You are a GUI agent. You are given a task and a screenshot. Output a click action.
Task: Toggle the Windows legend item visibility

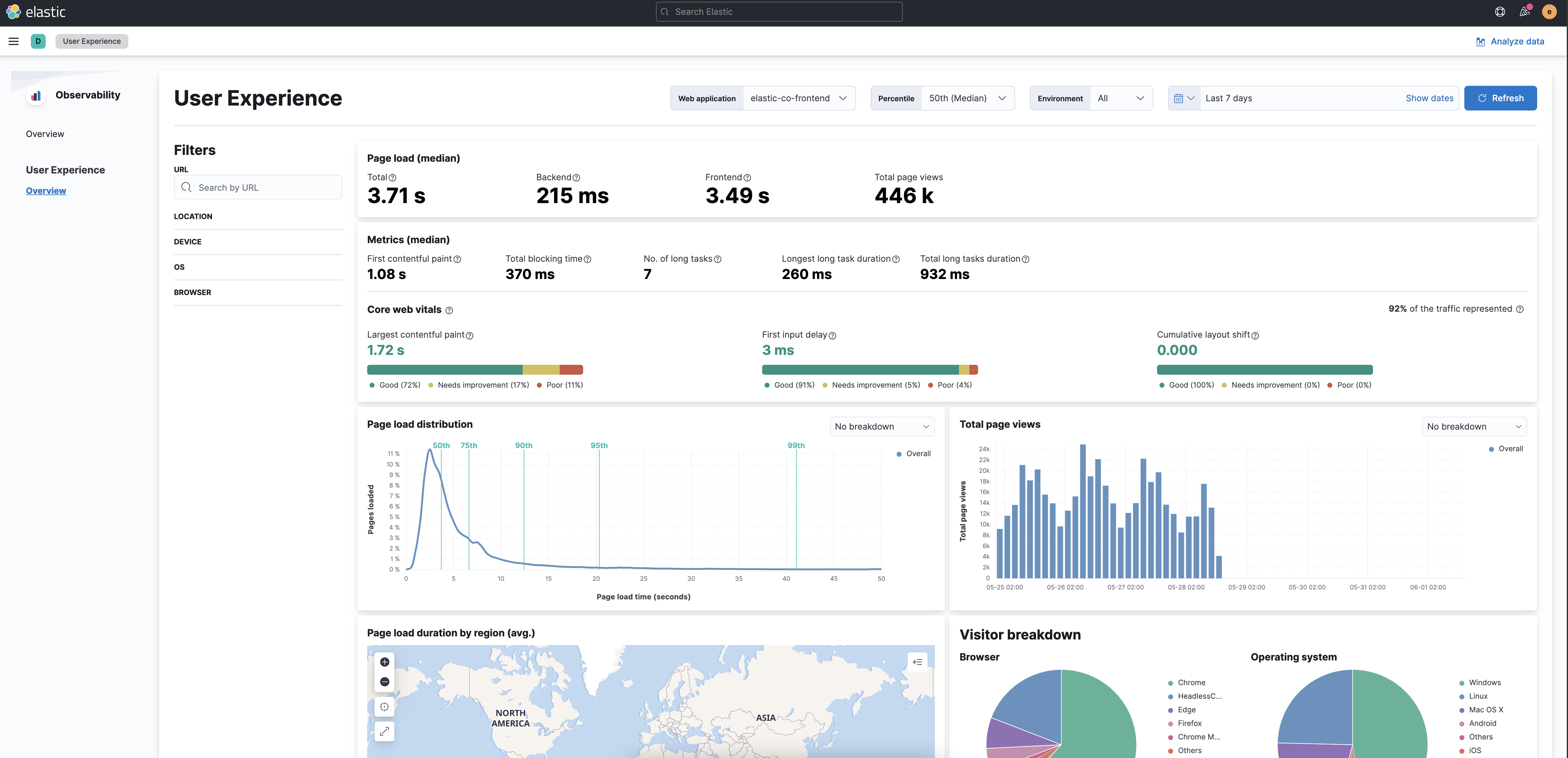(1484, 682)
